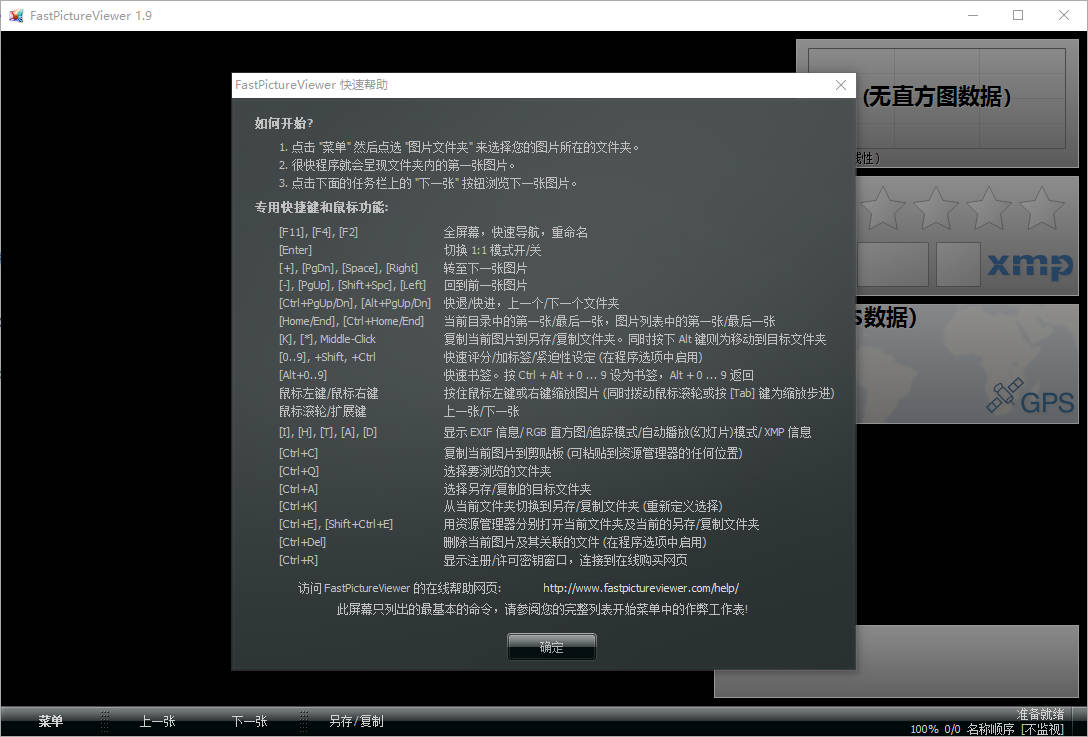Screen dimensions: 1088x737
Task: Click the [Alt+0..9] bookmark shortcut
Action: coord(303,375)
